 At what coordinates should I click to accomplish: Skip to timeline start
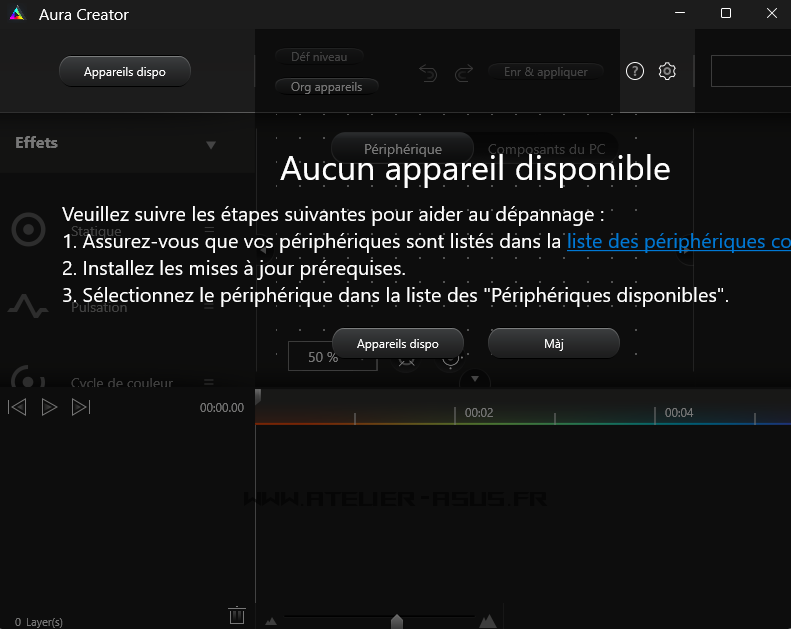pos(17,407)
